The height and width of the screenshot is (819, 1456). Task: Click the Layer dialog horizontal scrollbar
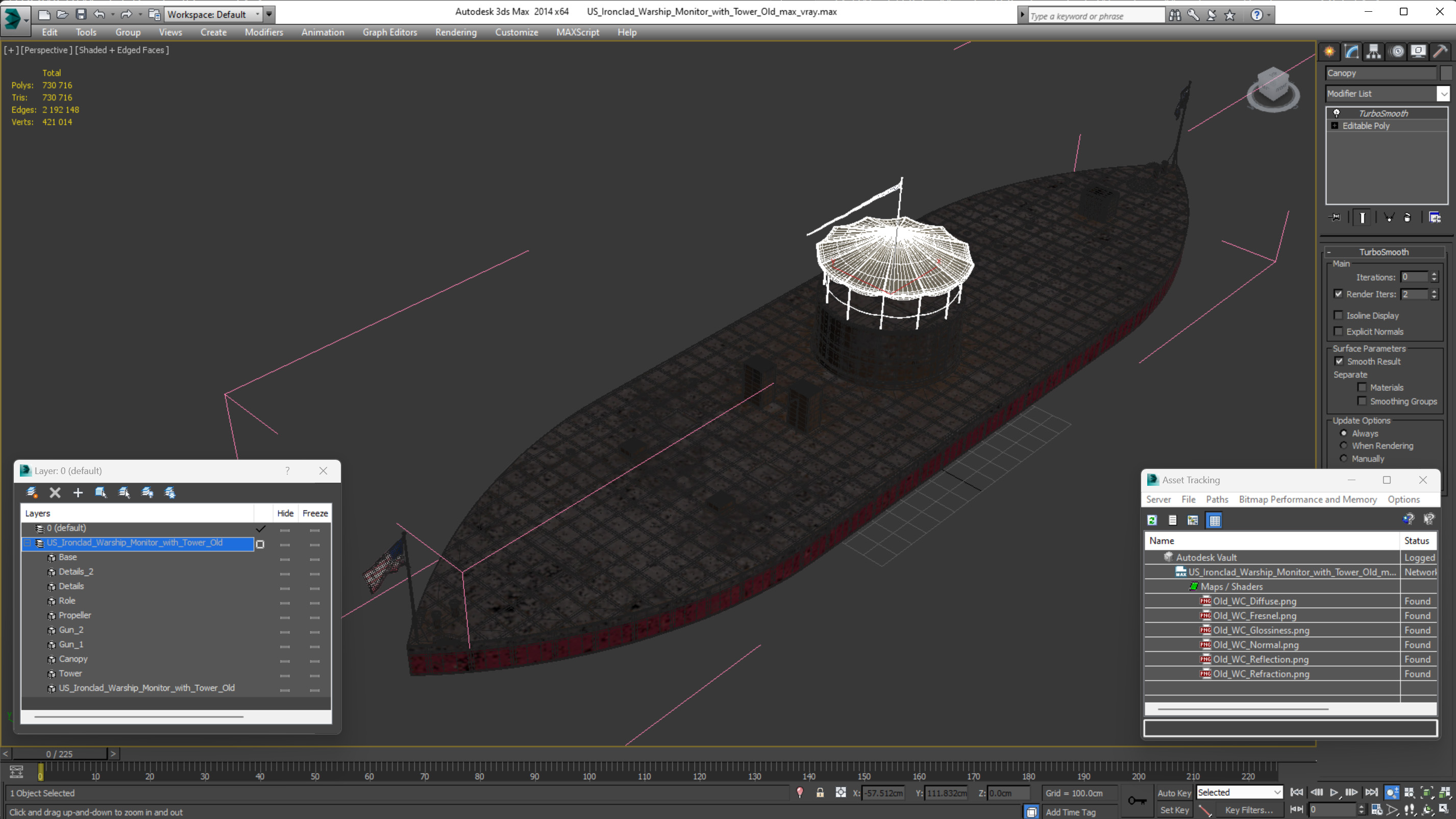[x=139, y=716]
